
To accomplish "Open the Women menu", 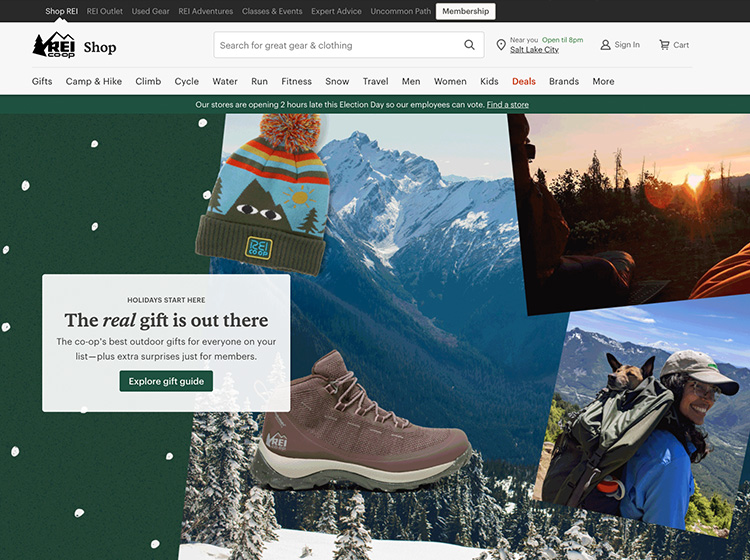I will 450,81.
